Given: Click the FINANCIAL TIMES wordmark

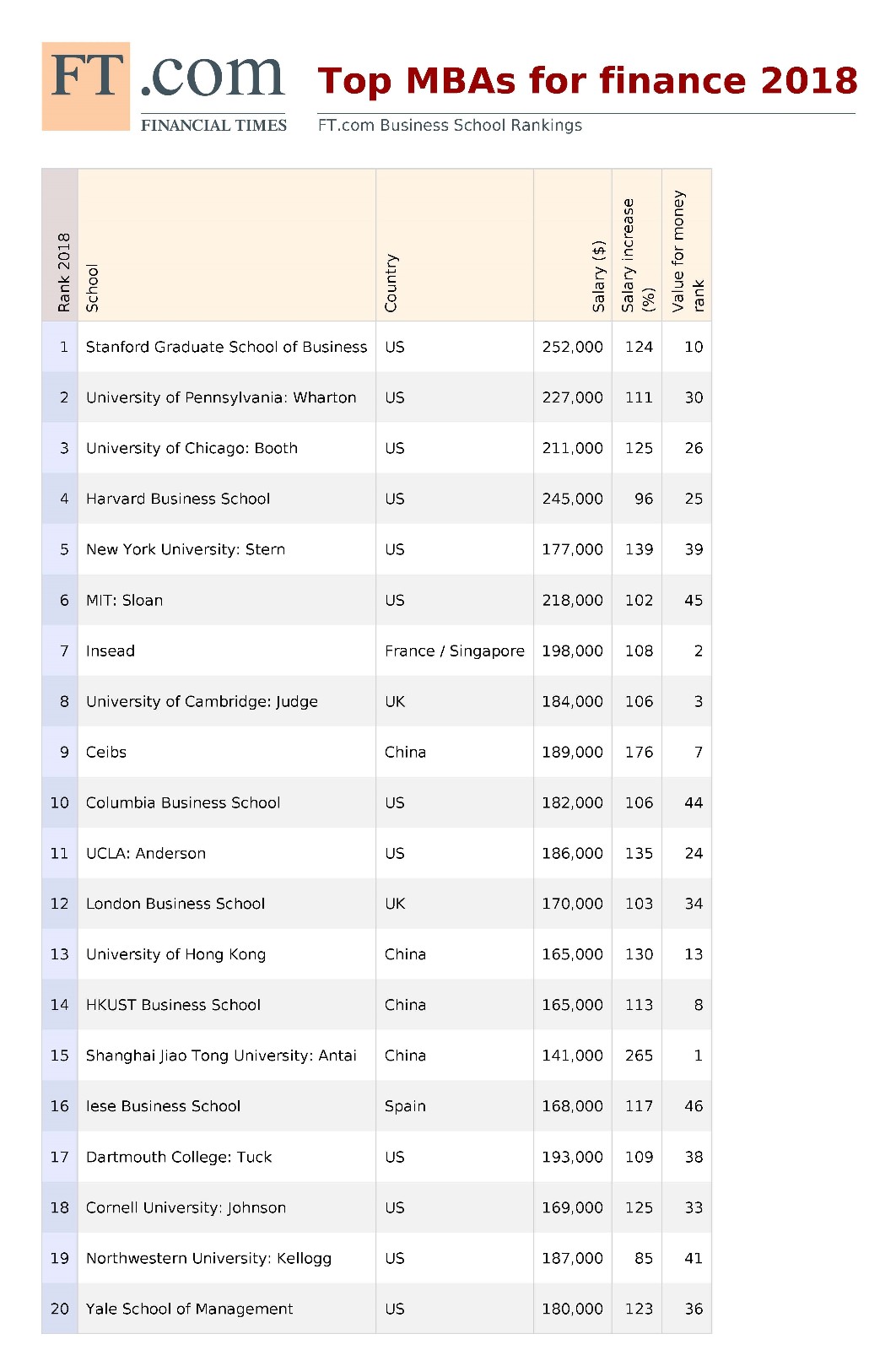Looking at the screenshot, I should point(213,125).
